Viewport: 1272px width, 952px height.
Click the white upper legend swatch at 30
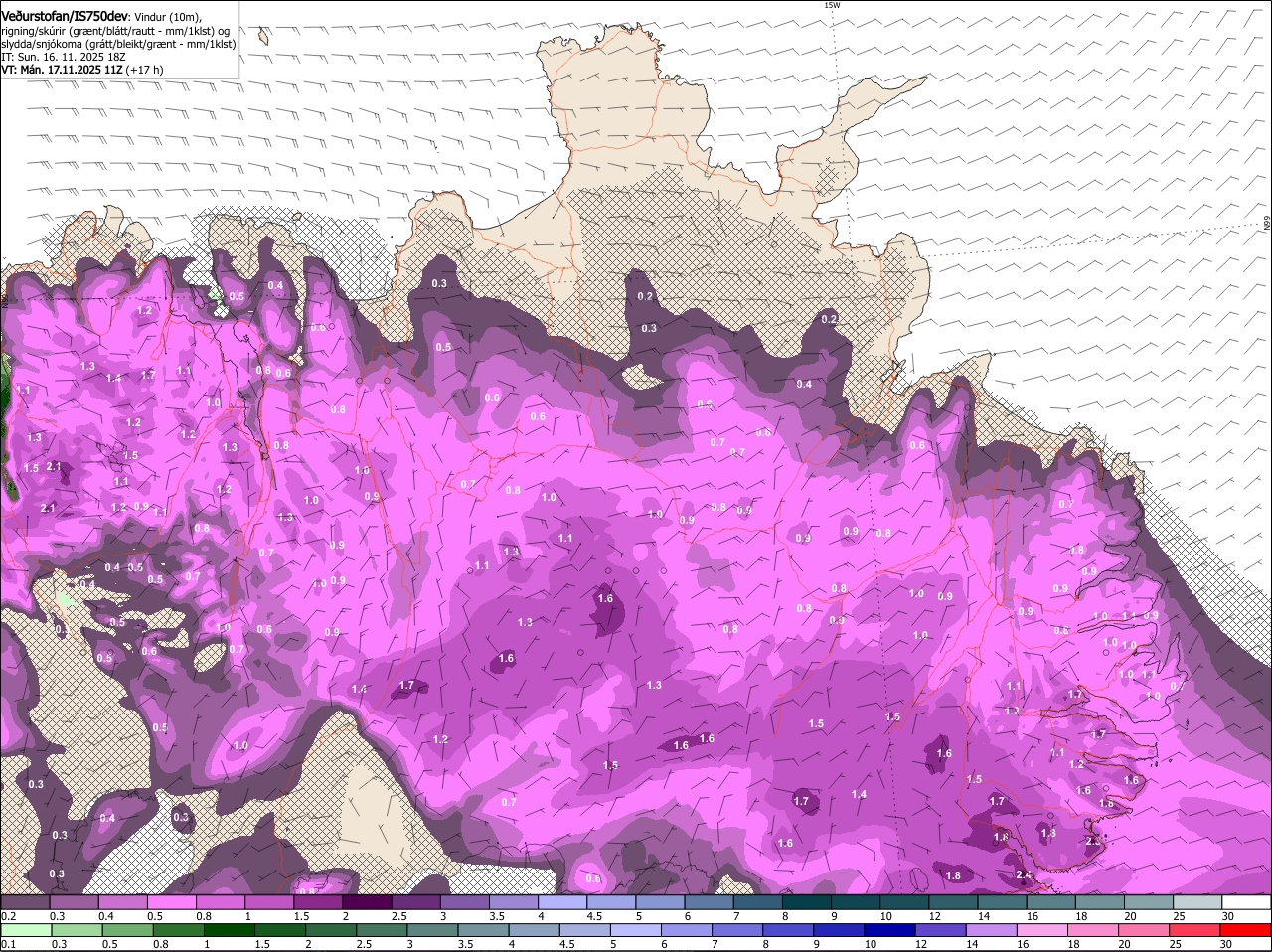1246,902
